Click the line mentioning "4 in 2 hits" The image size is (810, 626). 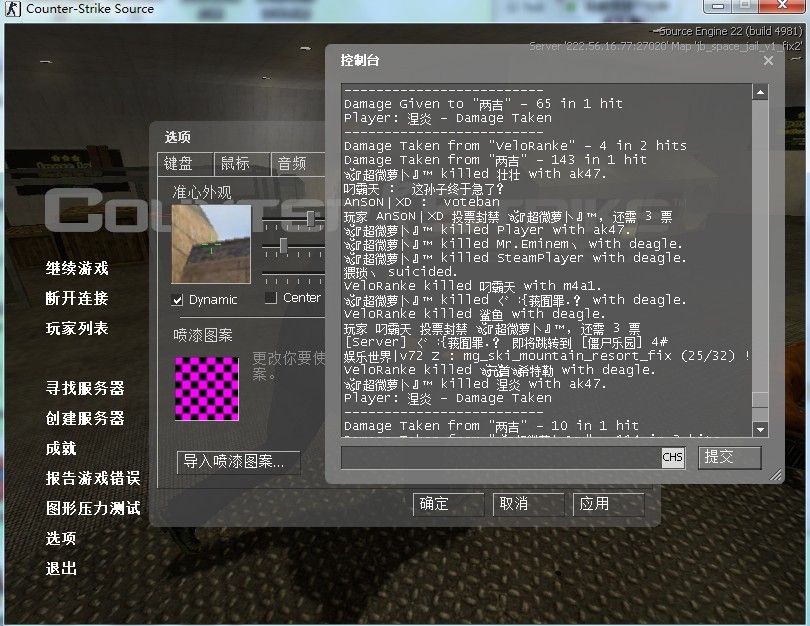[516, 146]
